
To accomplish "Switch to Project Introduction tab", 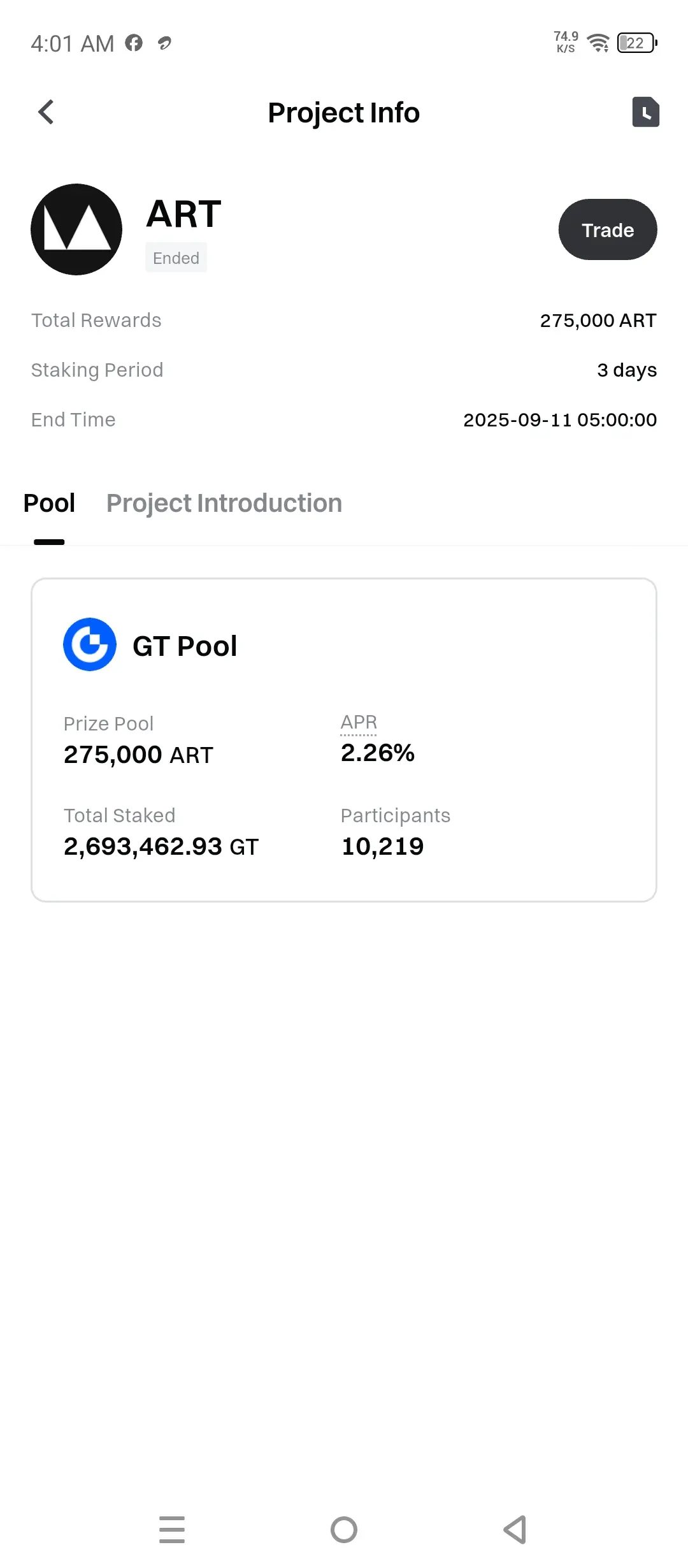I will (224, 504).
